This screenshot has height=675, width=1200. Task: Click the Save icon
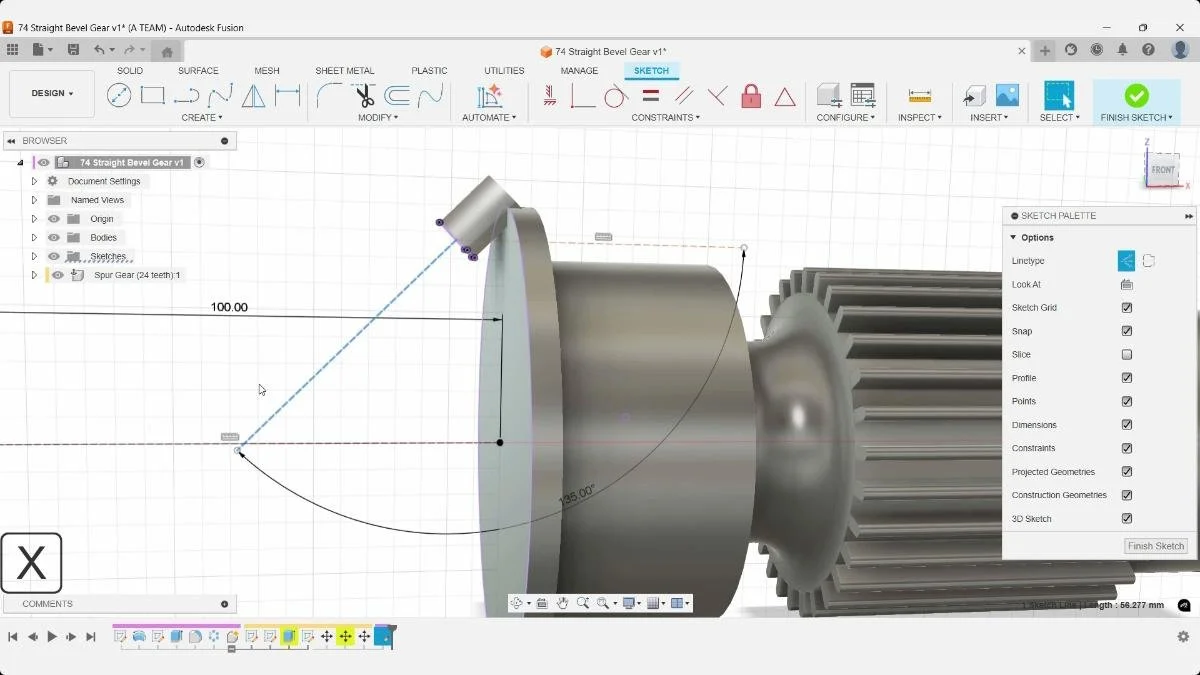click(73, 49)
